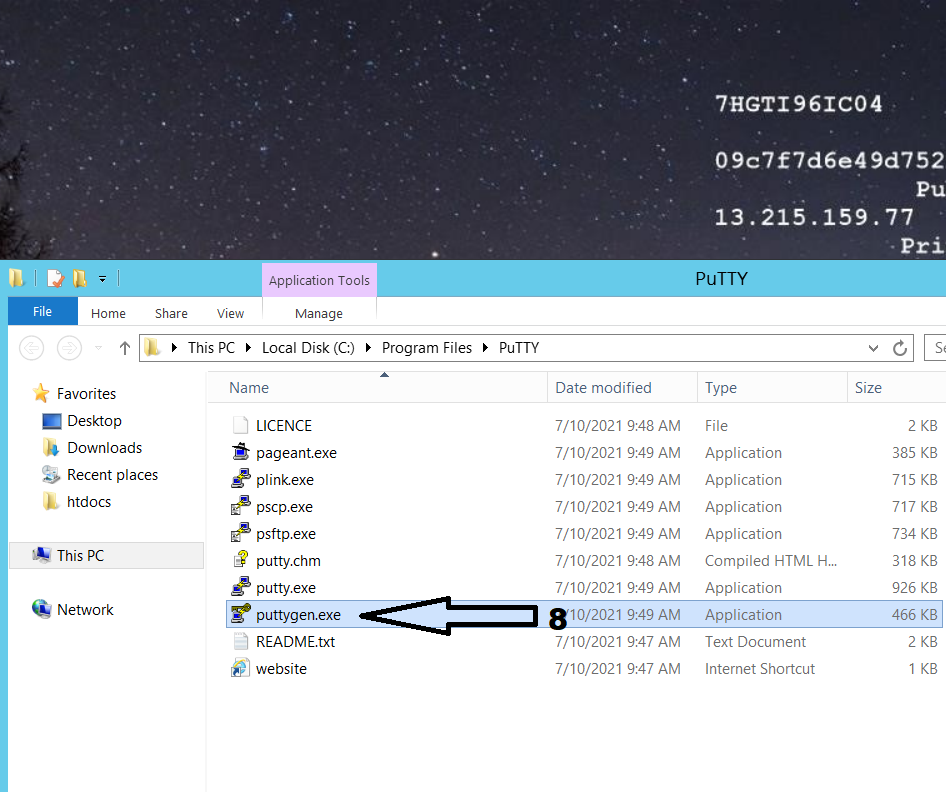The width and height of the screenshot is (946, 792).
Task: Click PuTTY in the address breadcrumb
Action: click(519, 348)
